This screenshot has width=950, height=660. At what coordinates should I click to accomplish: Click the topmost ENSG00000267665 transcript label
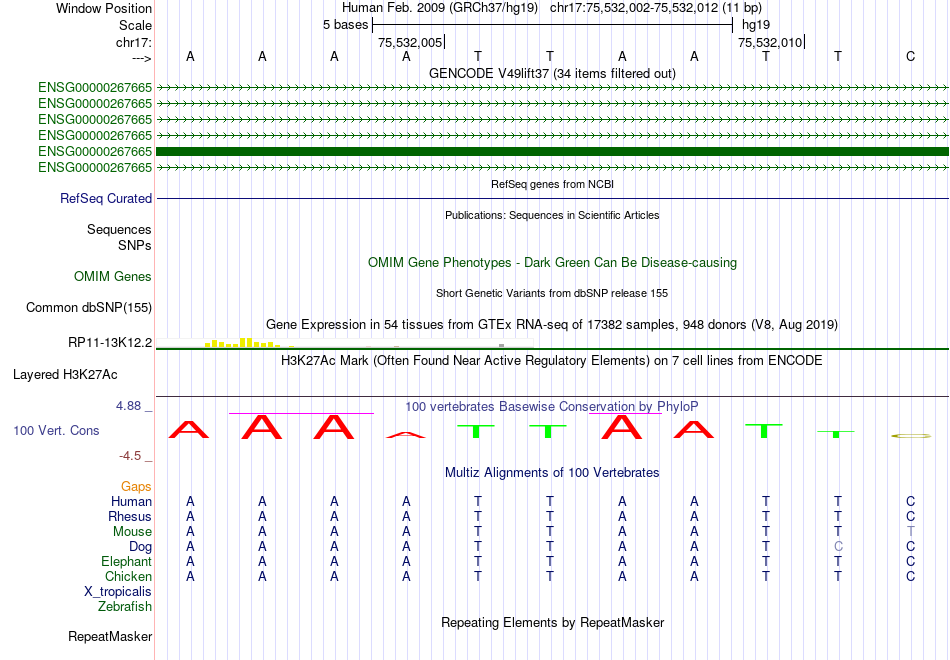[x=95, y=88]
